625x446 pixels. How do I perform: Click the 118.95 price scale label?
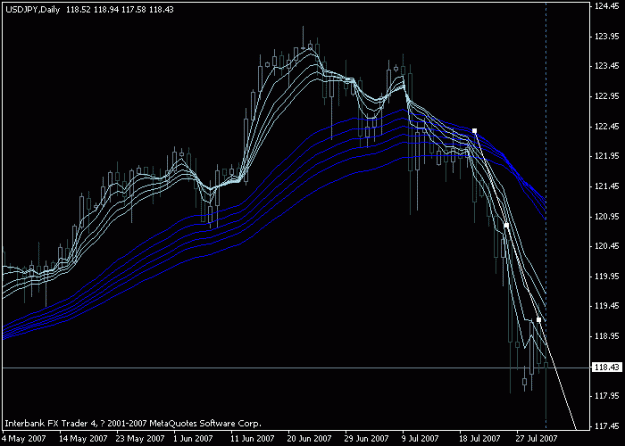(x=606, y=336)
